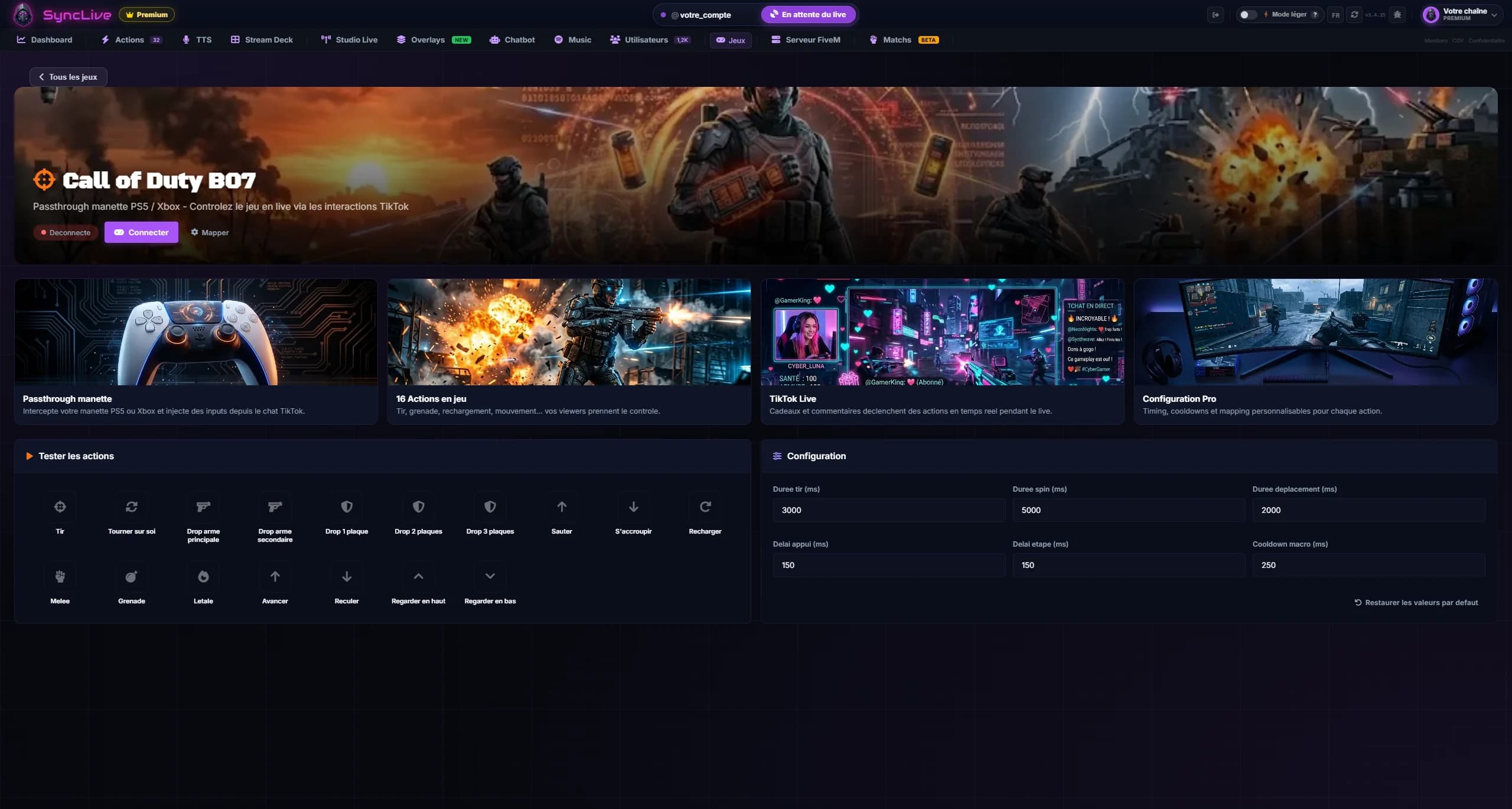Focus the Duree spin (ms) field
The width and height of the screenshot is (1512, 809).
pyautogui.click(x=1129, y=510)
